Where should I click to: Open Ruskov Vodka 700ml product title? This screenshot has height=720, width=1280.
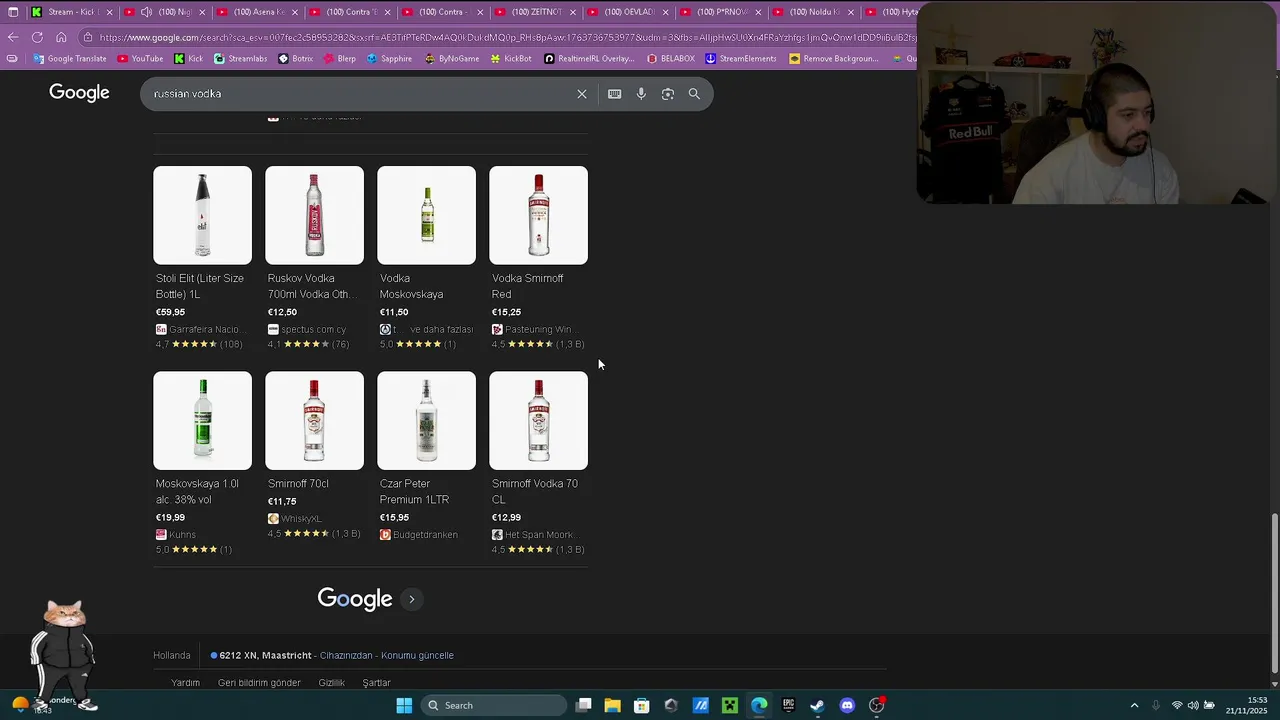(x=311, y=286)
